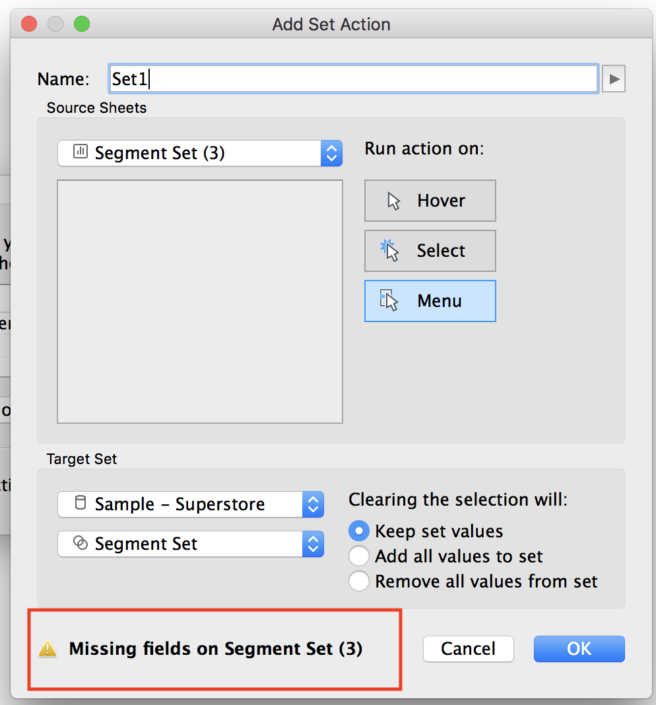Open the Segment Set (3) source sheet dropdown
Screen dimensions: 656x705
(x=331, y=153)
